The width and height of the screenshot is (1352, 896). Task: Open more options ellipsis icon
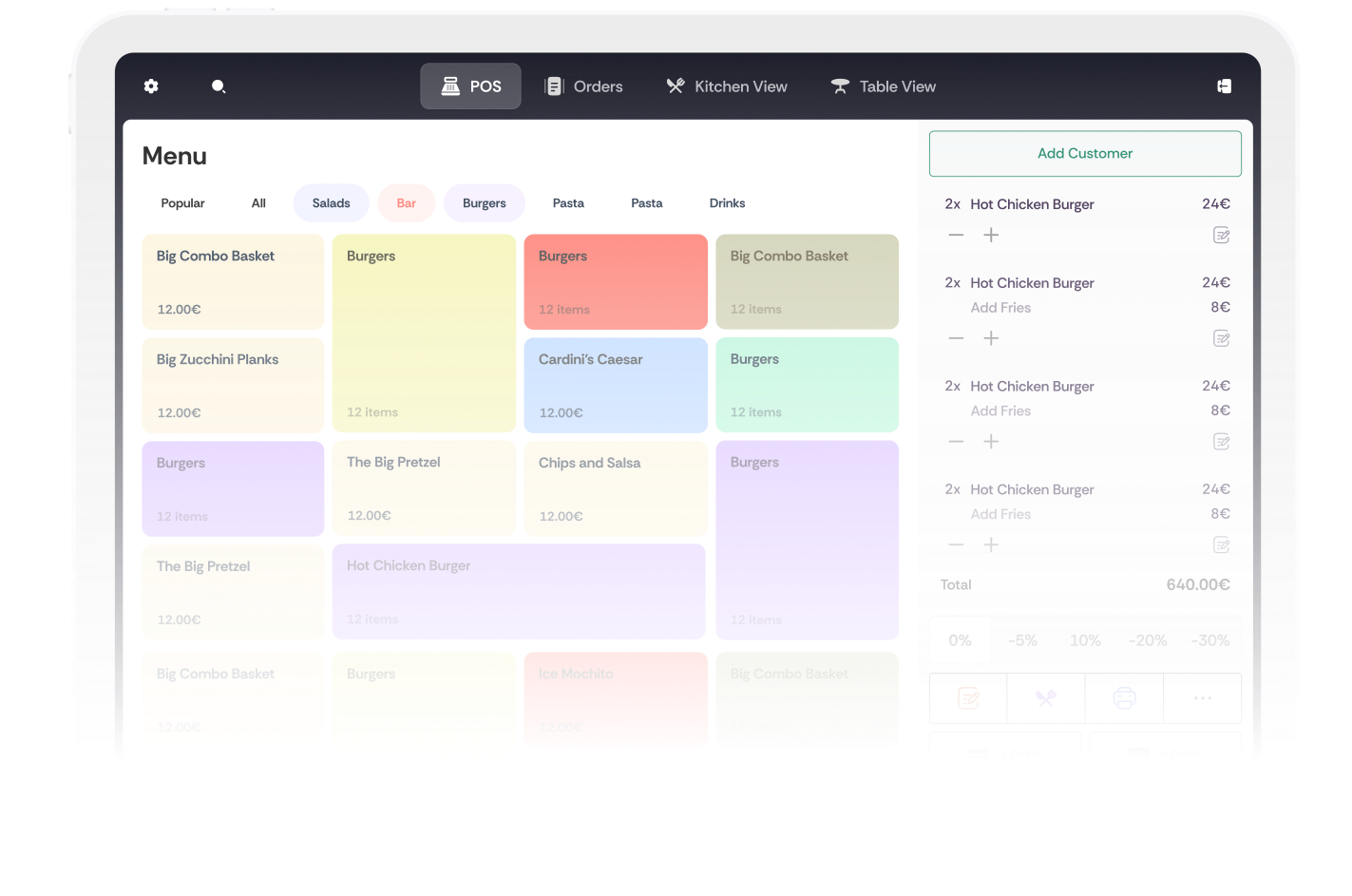[1202, 698]
